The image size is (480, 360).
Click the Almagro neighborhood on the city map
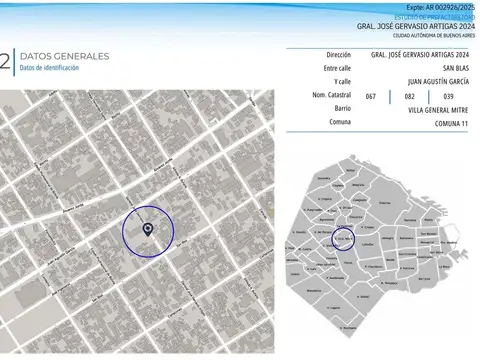pyautogui.click(x=388, y=238)
